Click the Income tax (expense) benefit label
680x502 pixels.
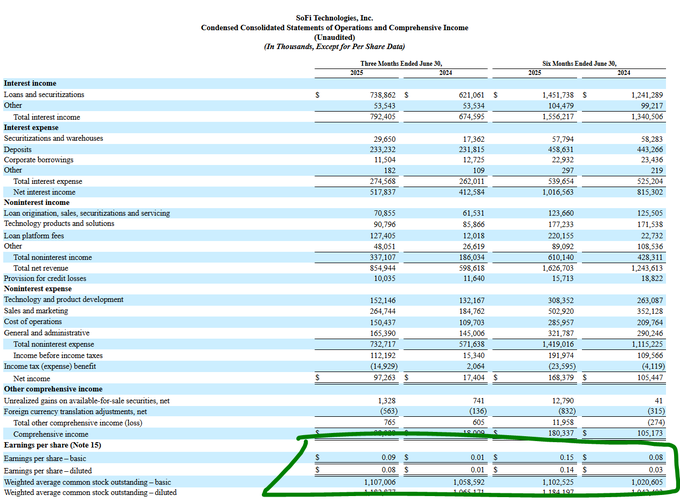(x=50, y=365)
